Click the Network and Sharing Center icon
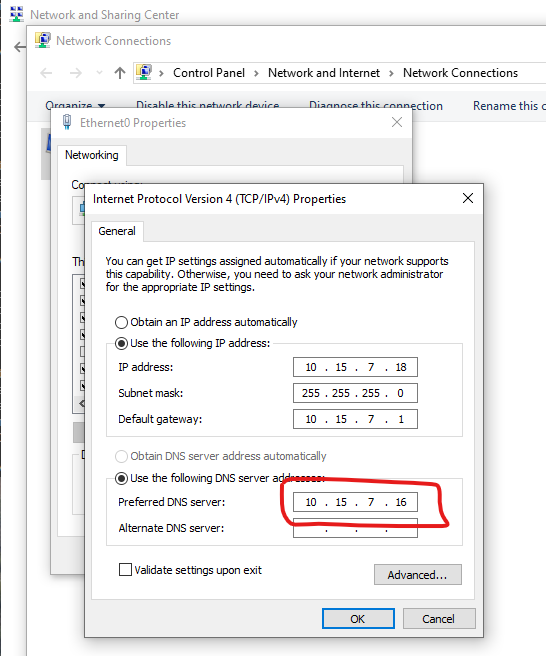 pyautogui.click(x=16, y=14)
